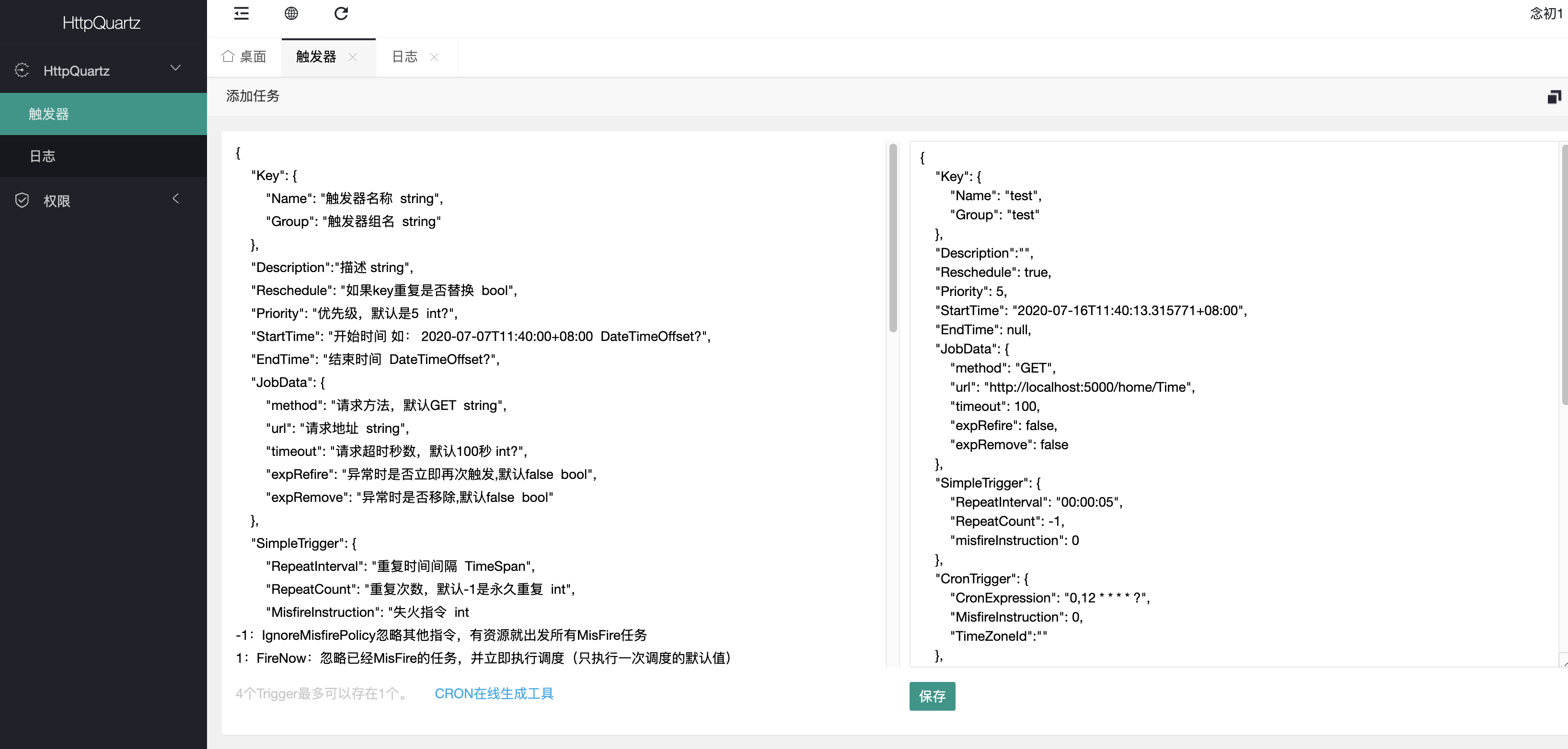Click the RepeatInterval "00:00:05" line
The width and height of the screenshot is (1568, 749).
click(x=1036, y=502)
